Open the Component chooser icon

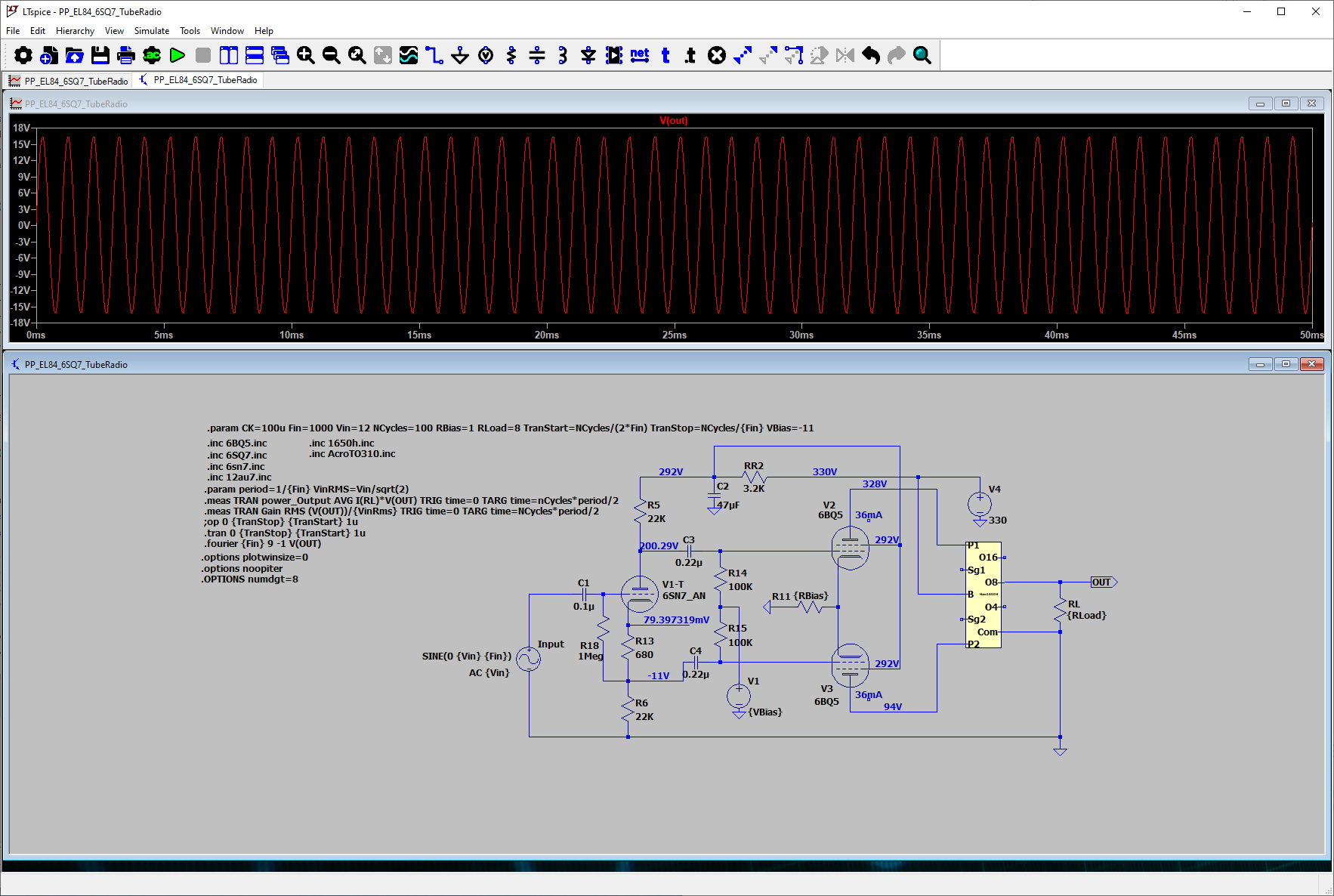pos(614,55)
